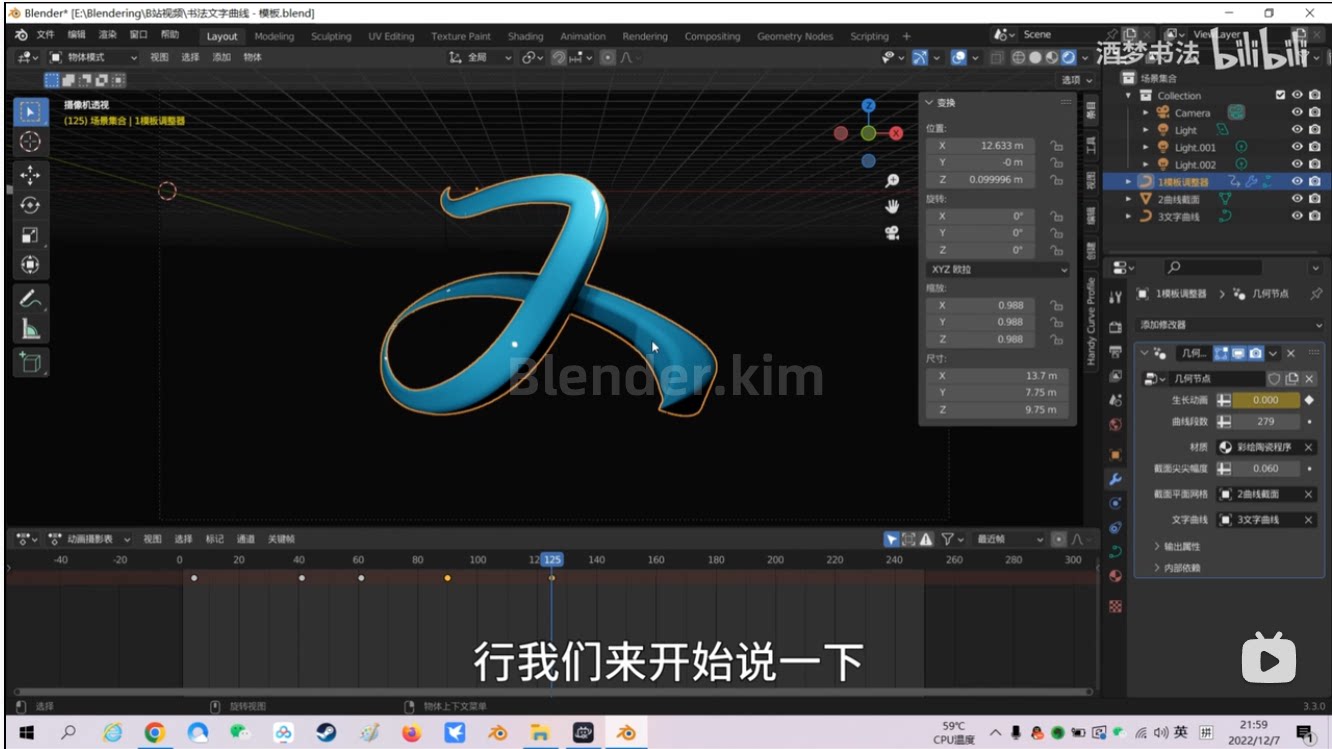Viewport: 1332px width, 749px height.
Task: Open the 物体模式 mode dropdown
Action: [93, 57]
